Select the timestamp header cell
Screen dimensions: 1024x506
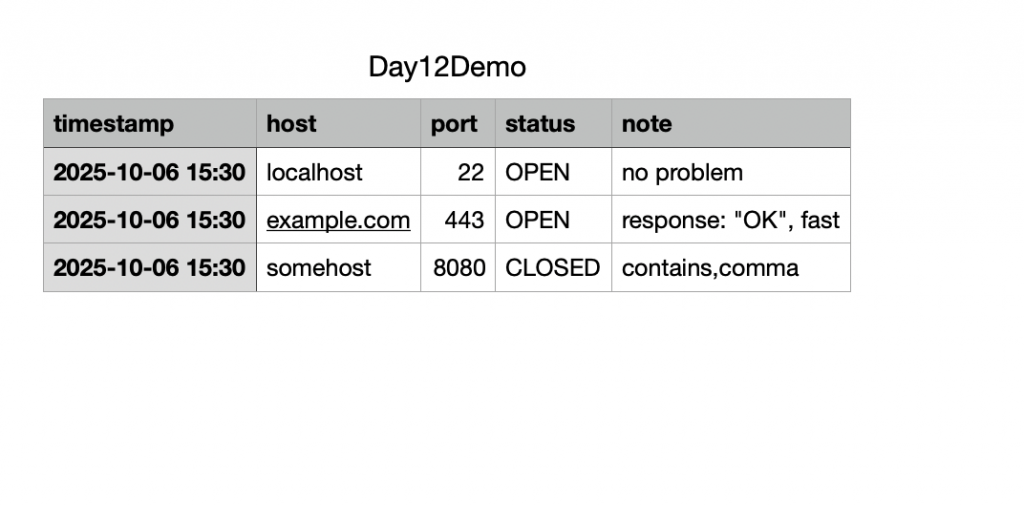(150, 123)
